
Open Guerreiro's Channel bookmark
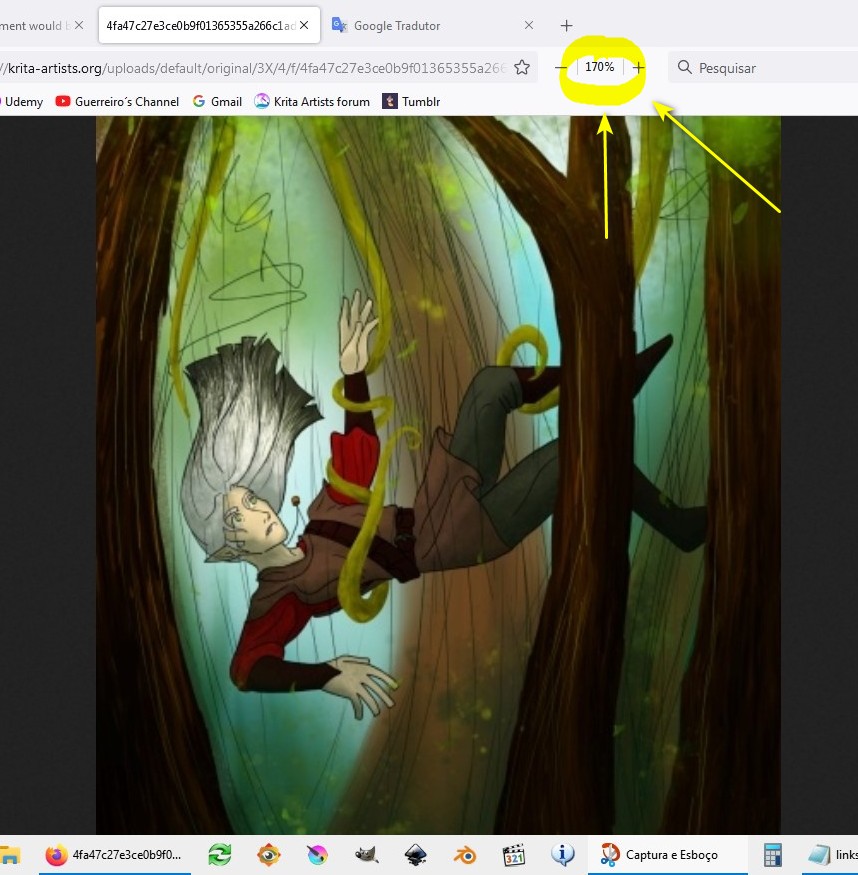point(117,102)
